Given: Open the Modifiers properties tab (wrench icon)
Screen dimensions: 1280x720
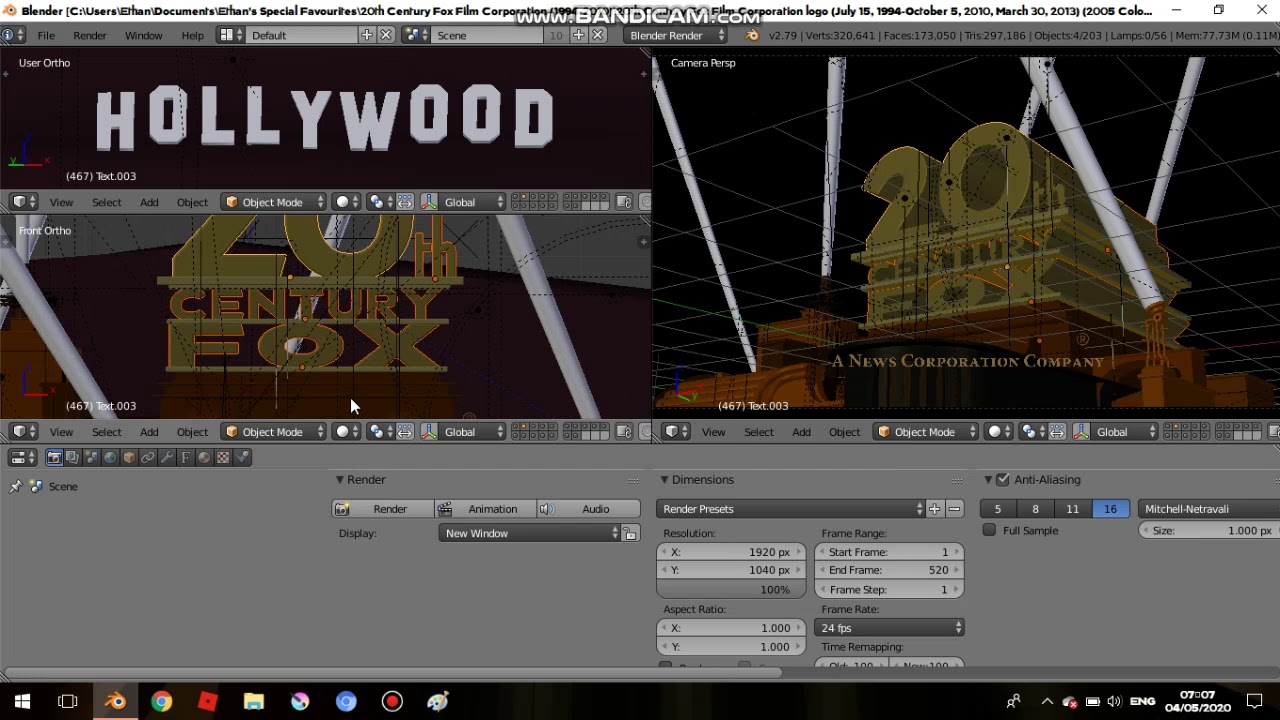Looking at the screenshot, I should click(x=167, y=457).
